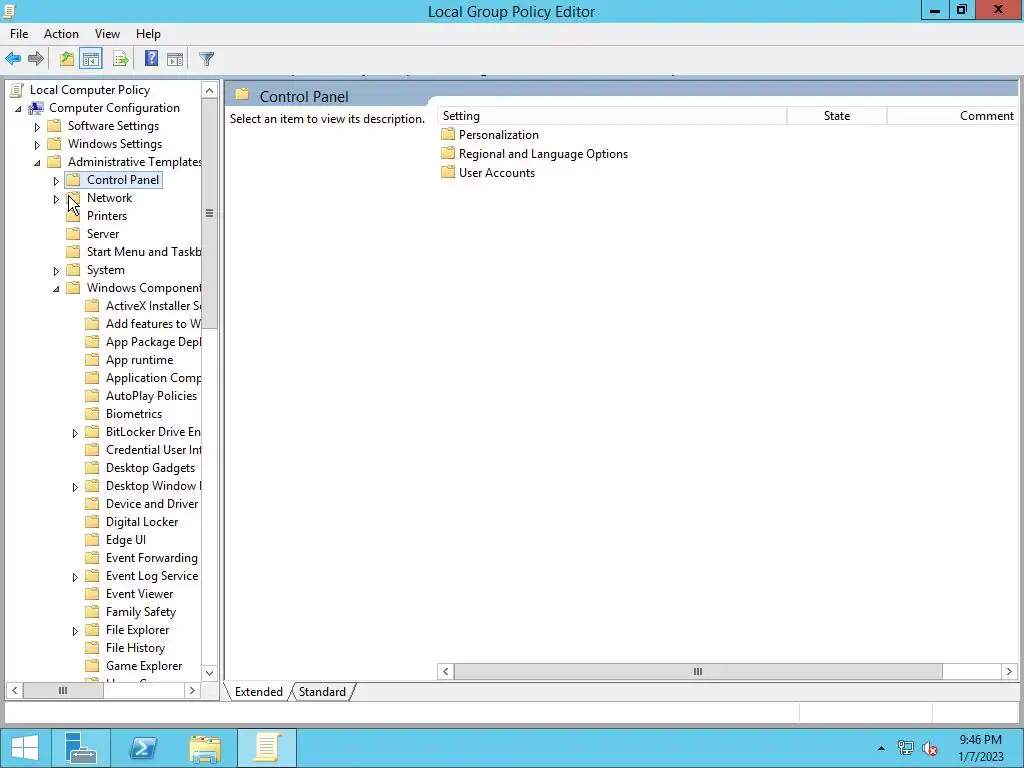The width and height of the screenshot is (1024, 768).
Task: Click Group Policy Editor taskbar icon
Action: pyautogui.click(x=267, y=748)
